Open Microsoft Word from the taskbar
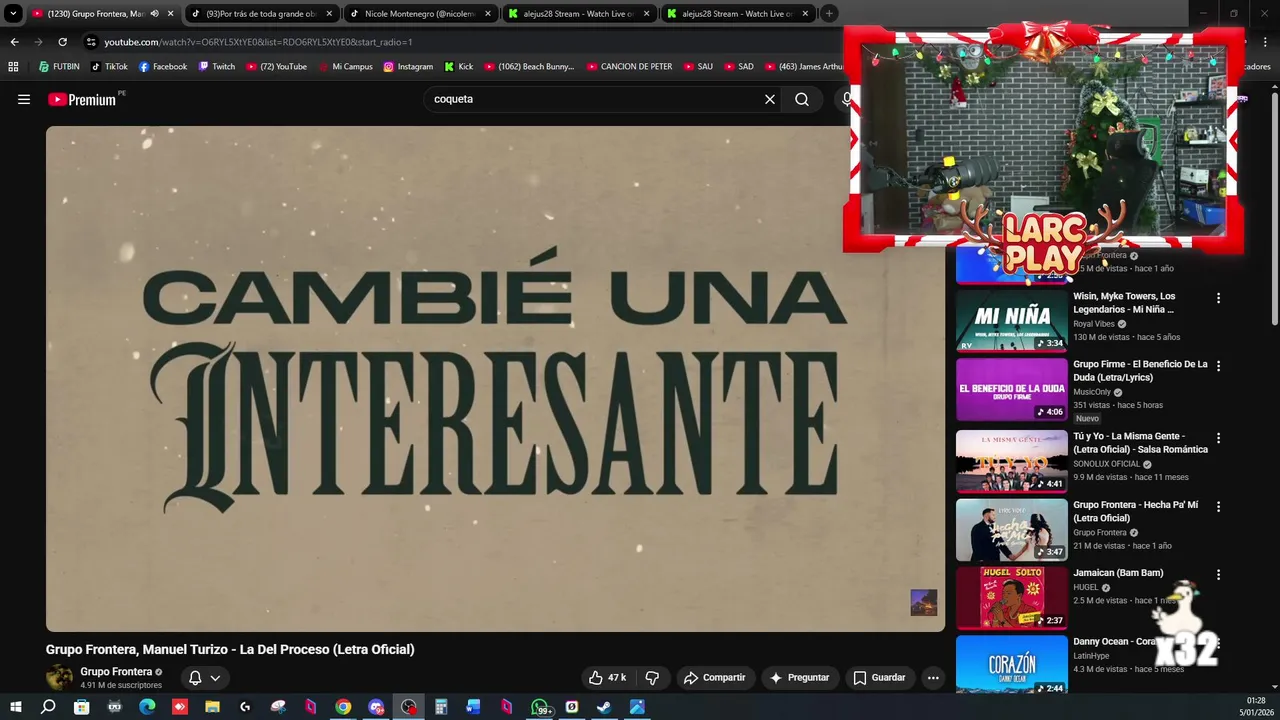This screenshot has width=1280, height=720. 474,707
